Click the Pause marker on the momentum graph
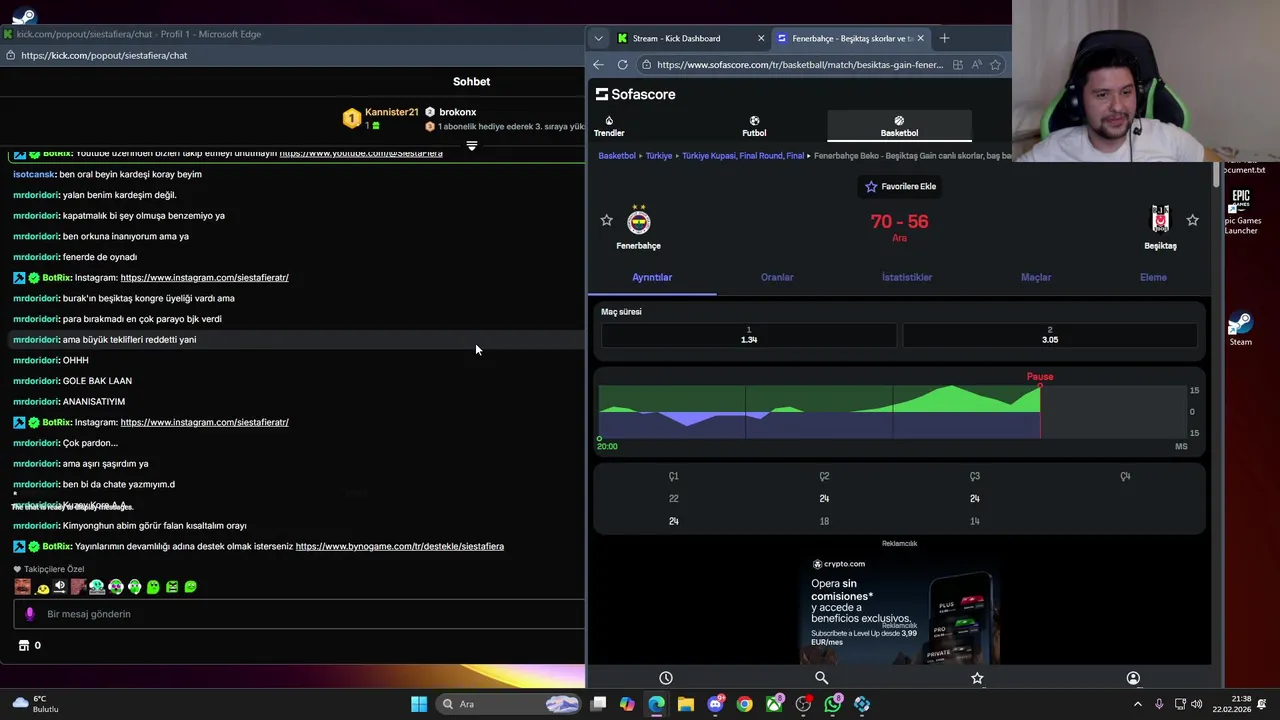 point(1040,377)
